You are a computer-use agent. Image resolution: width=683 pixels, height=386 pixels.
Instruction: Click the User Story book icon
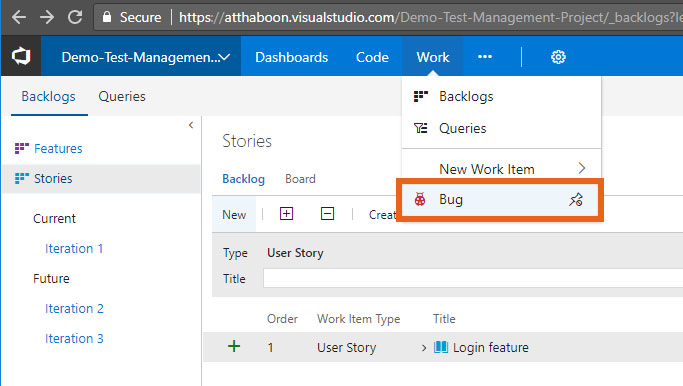coord(441,347)
